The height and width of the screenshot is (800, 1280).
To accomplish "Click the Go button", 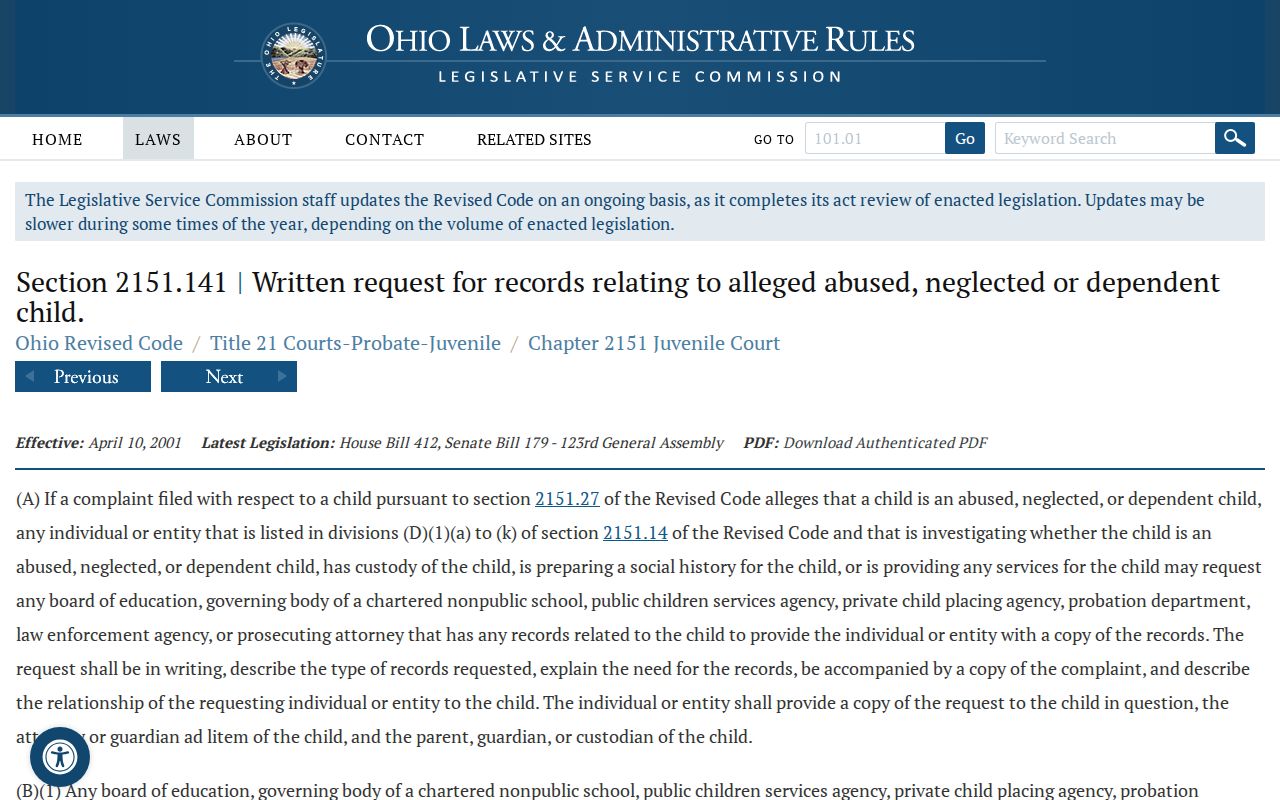I will pos(965,138).
